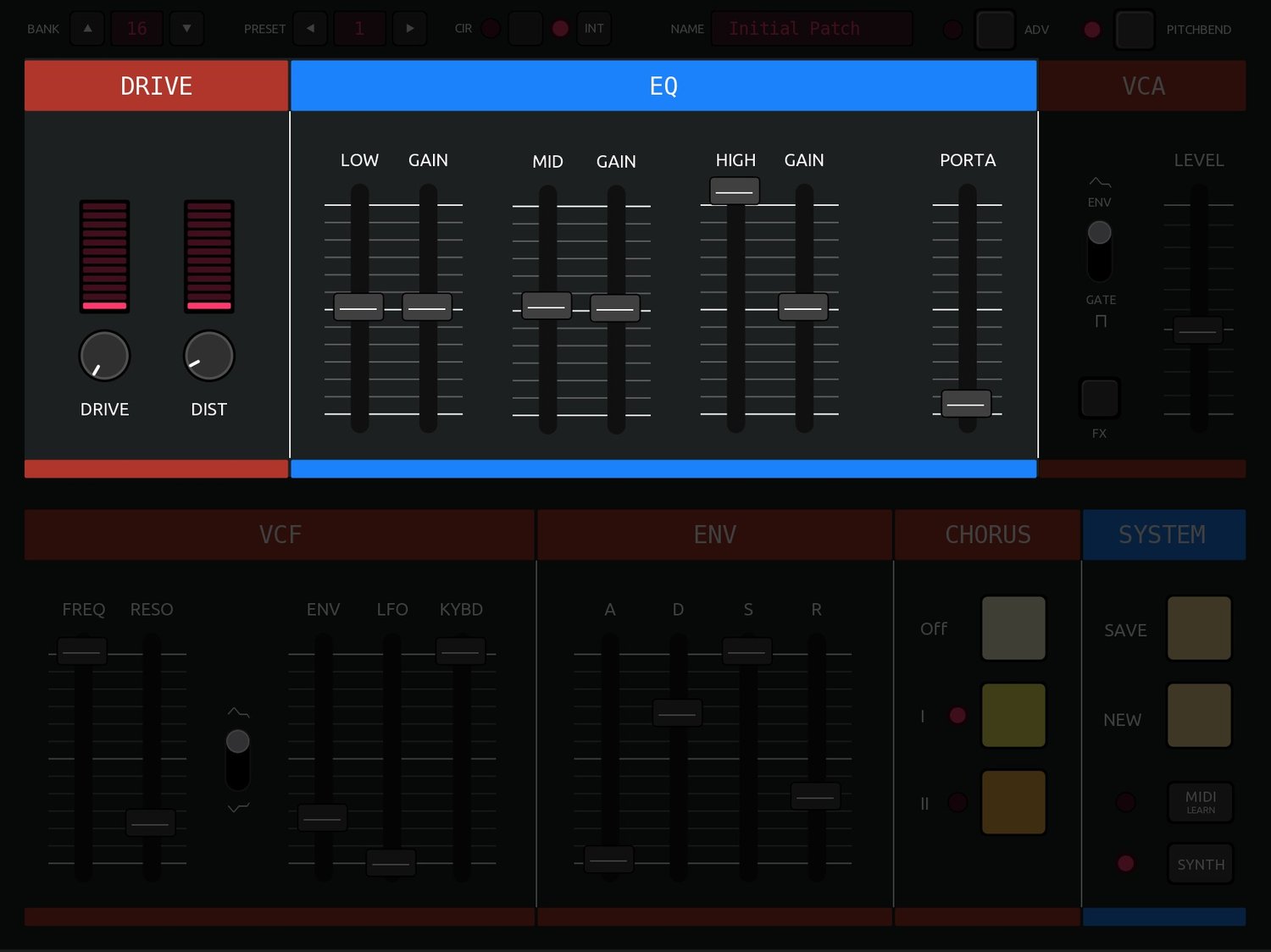Click the MID band GAIN slider handle
Screen dimensions: 1271x952
615,308
